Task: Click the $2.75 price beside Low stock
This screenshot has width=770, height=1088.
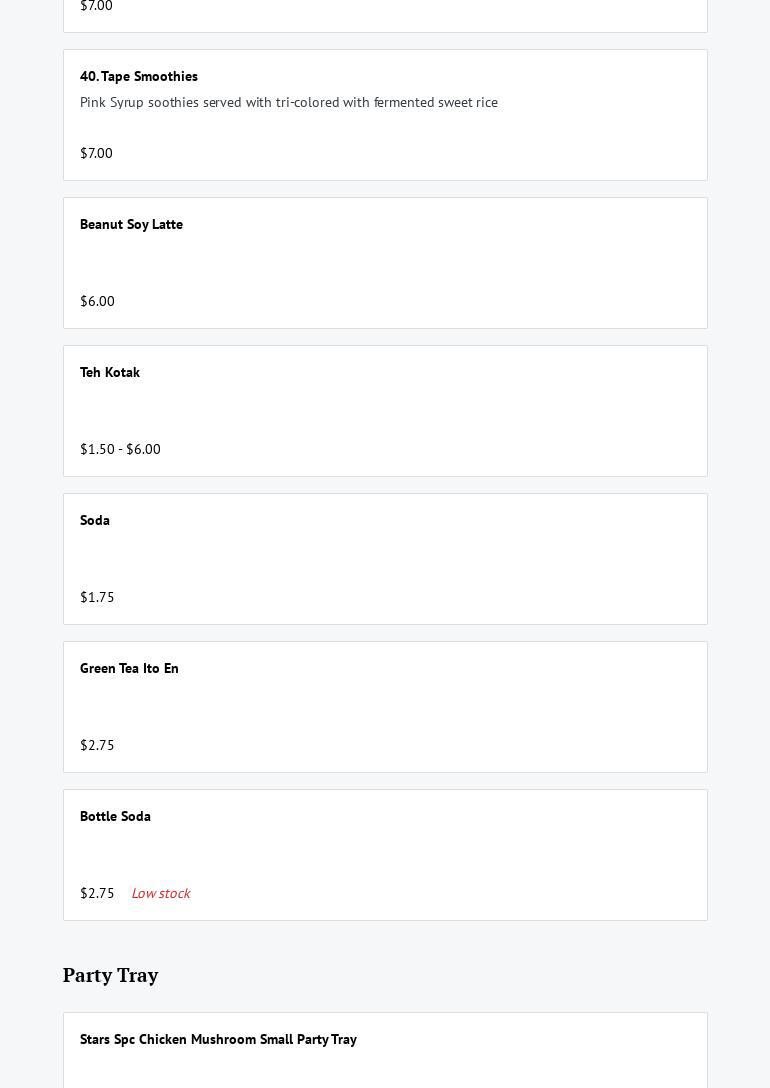Action: (x=97, y=893)
